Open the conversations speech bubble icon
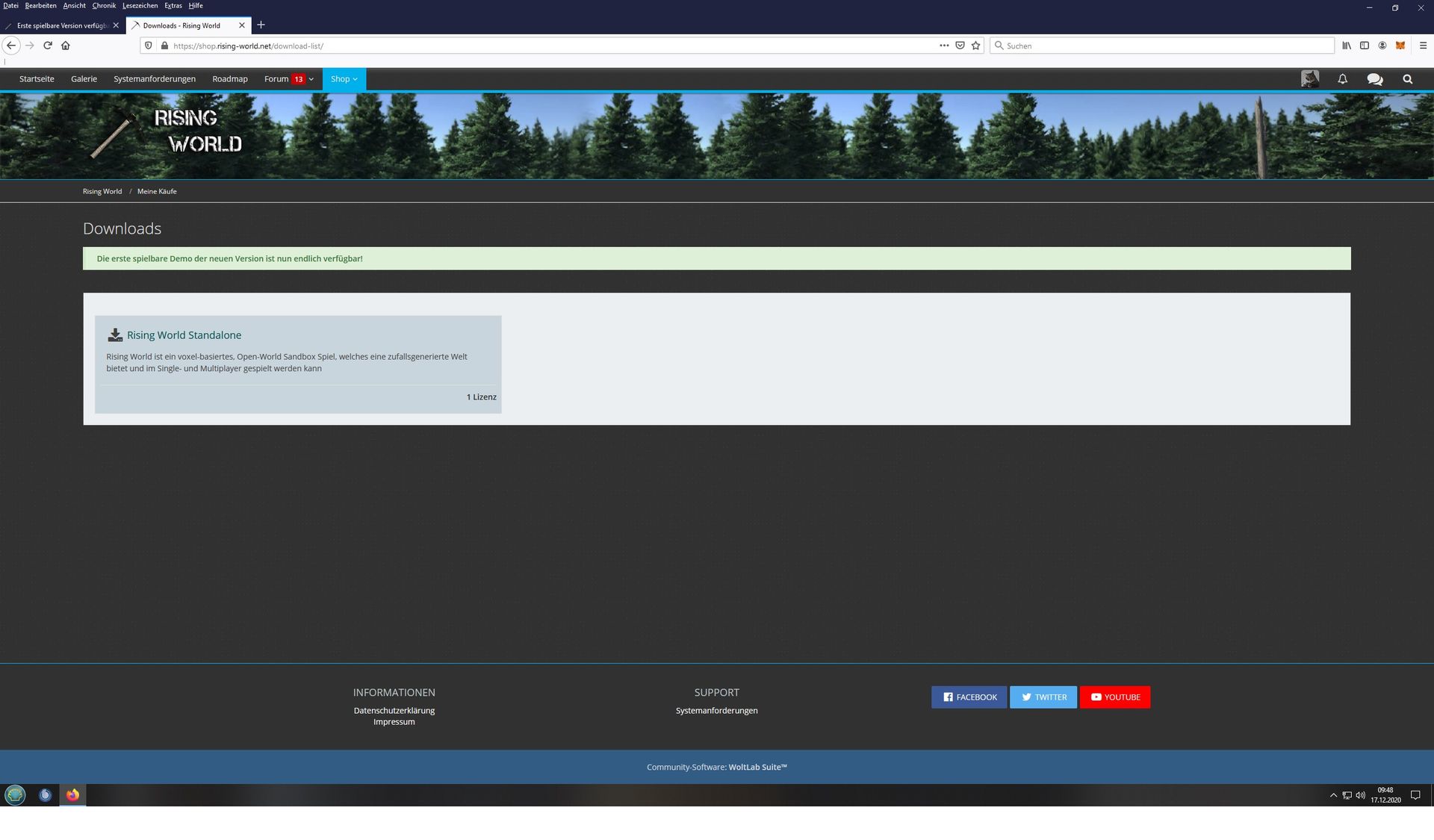The width and height of the screenshot is (1434, 840). 1374,79
